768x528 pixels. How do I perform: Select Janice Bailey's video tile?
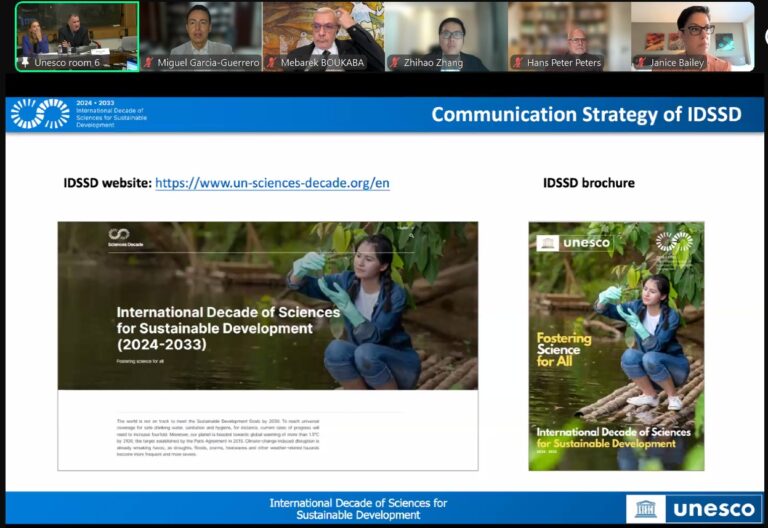[x=693, y=36]
